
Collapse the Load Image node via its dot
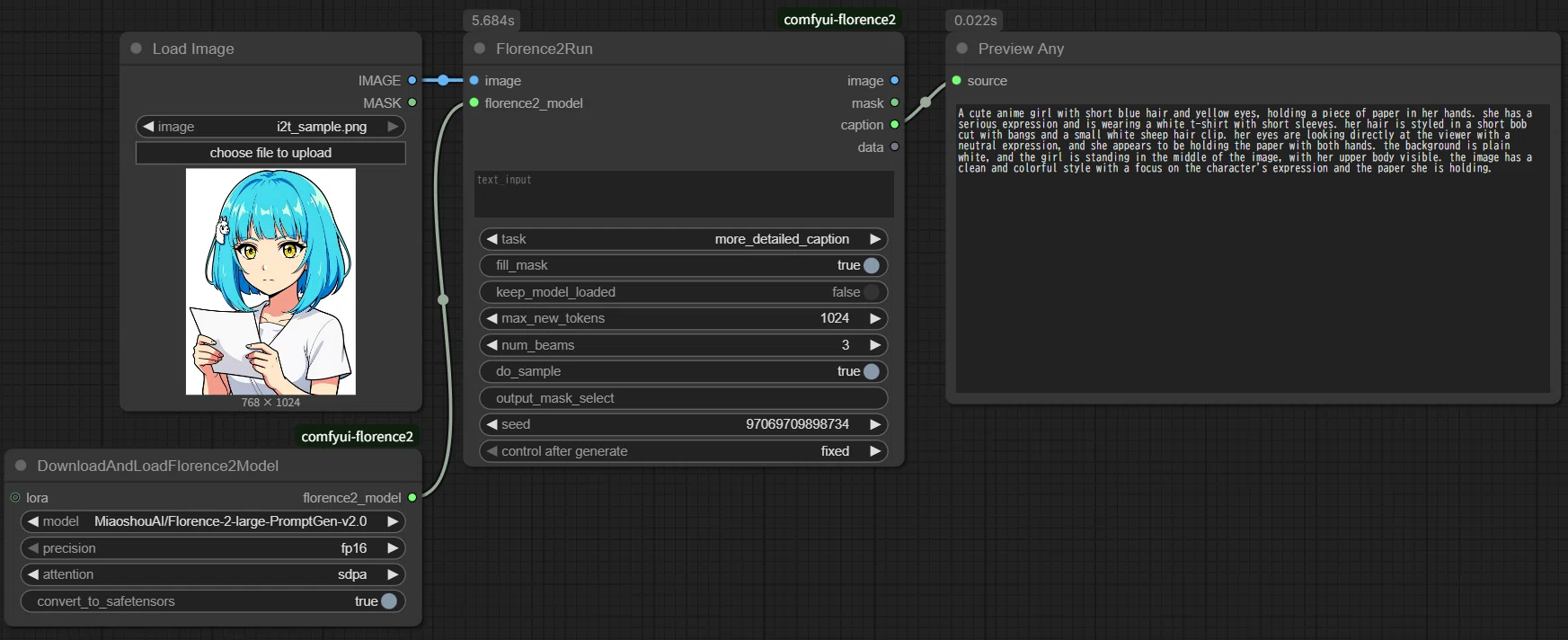[136, 49]
